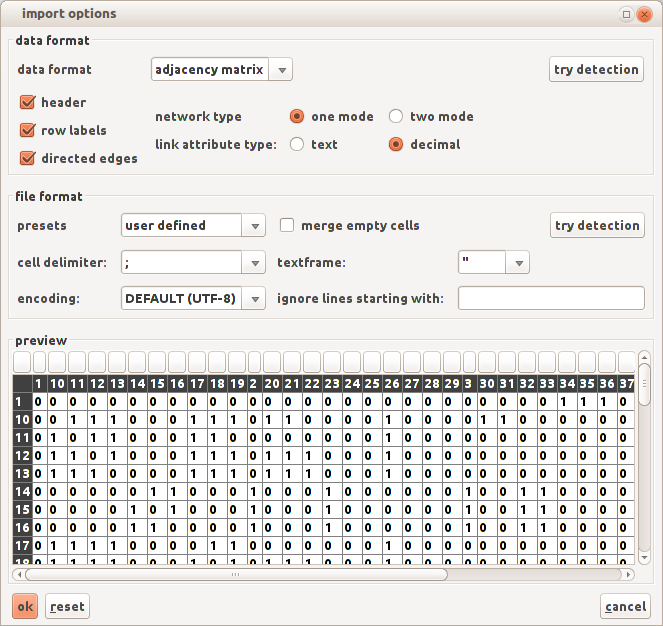Viewport: 663px width, 626px height.
Task: Enable the merge empty cells checkbox
Action: click(x=287, y=225)
